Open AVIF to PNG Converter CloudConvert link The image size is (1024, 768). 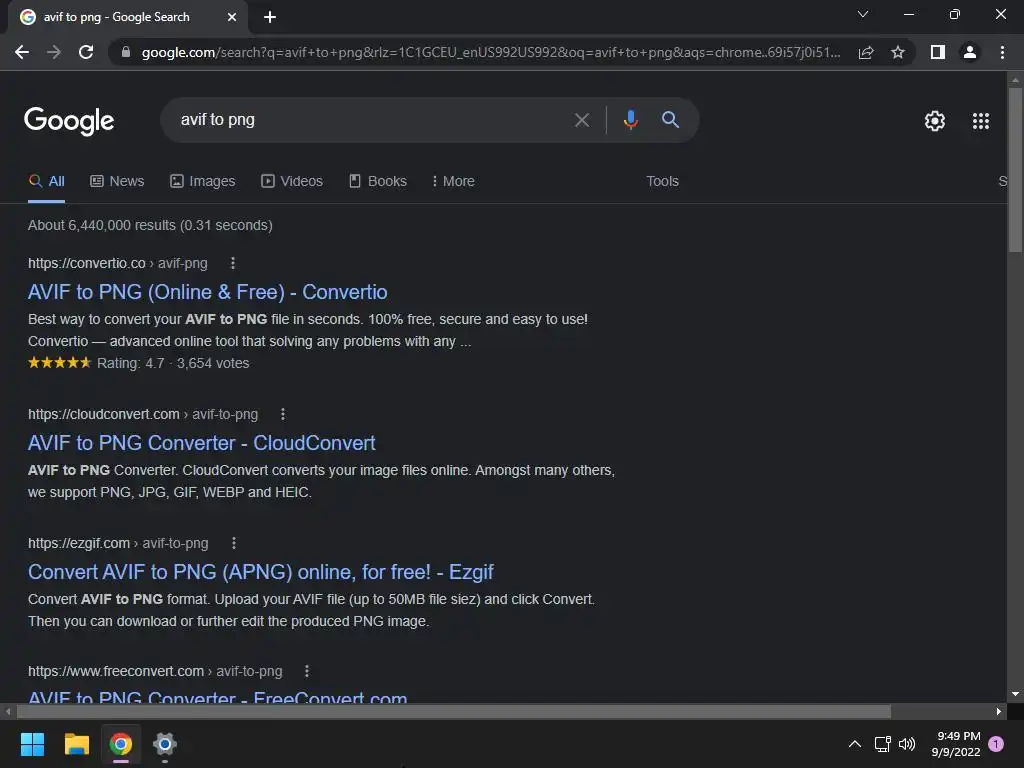202,443
